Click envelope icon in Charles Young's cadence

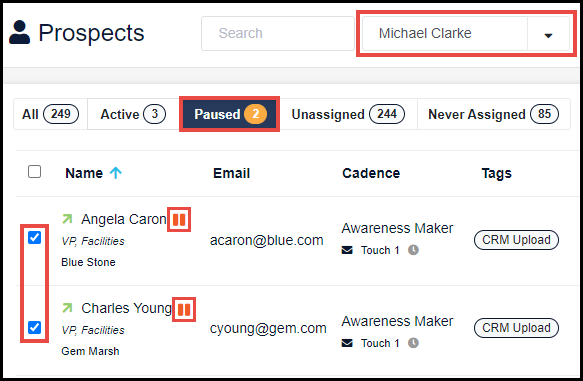point(347,343)
